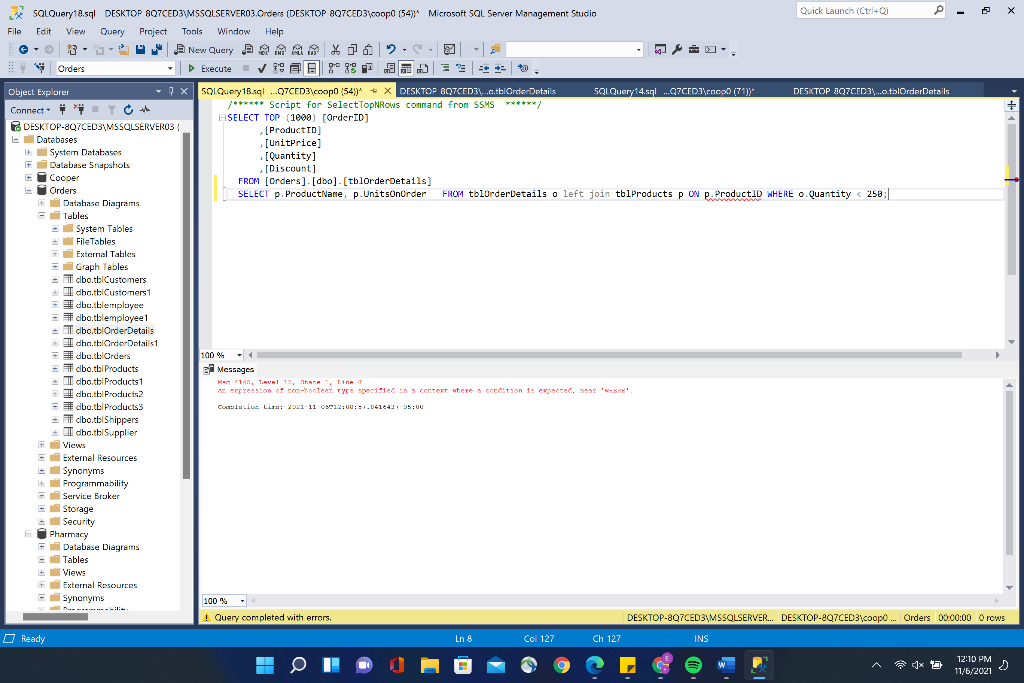This screenshot has width=1024, height=683.
Task: Click the New Query button
Action: (203, 50)
